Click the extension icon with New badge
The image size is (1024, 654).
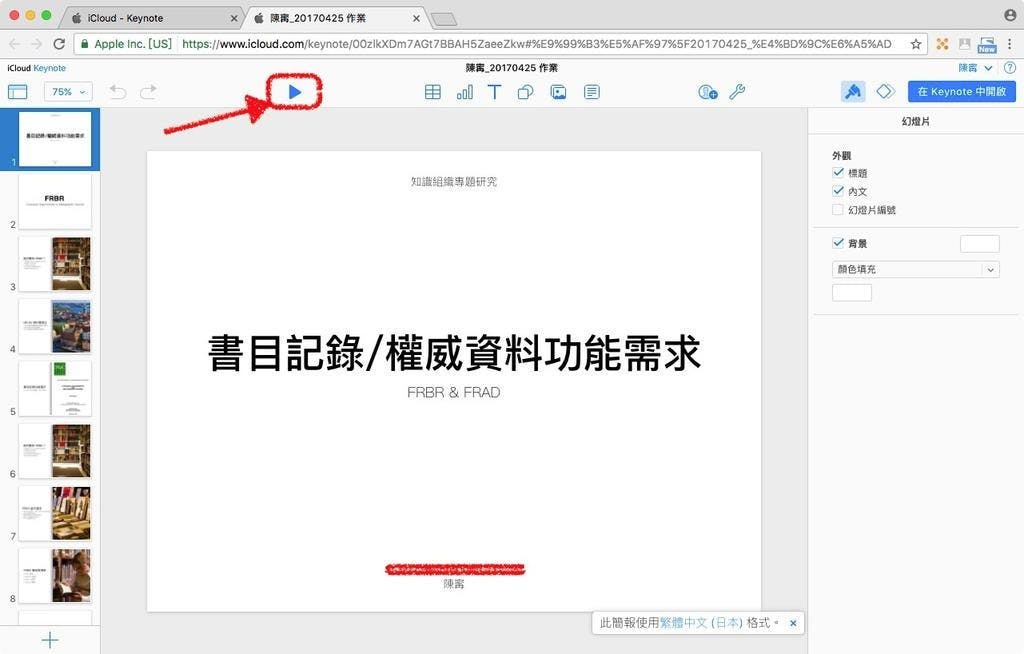tap(987, 44)
